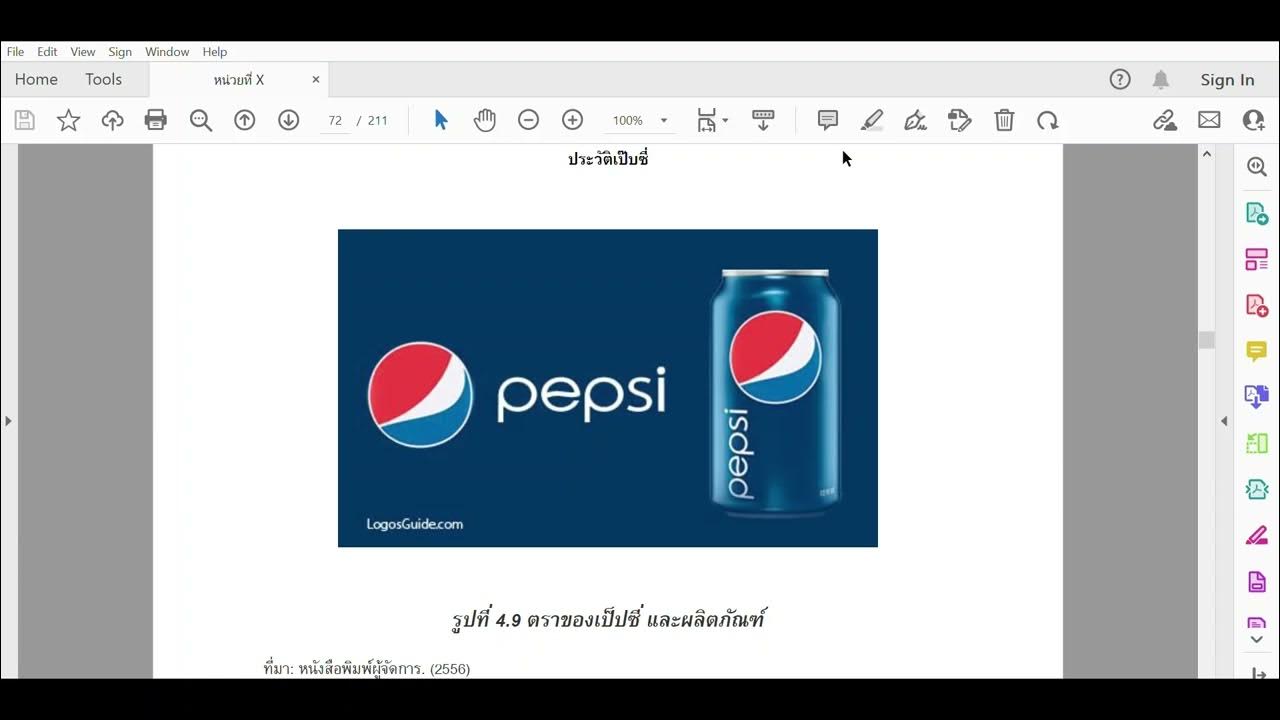Switch to the Tools tab

coord(103,80)
